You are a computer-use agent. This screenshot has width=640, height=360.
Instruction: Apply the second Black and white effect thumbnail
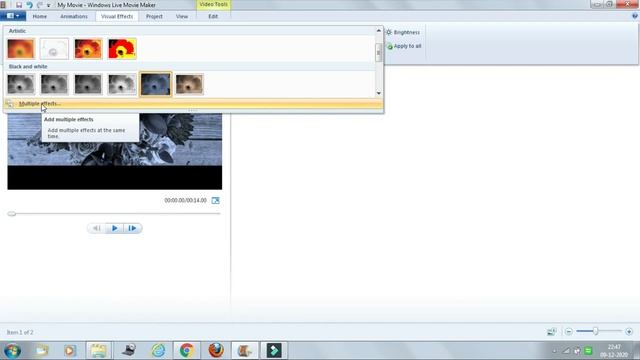pos(54,84)
